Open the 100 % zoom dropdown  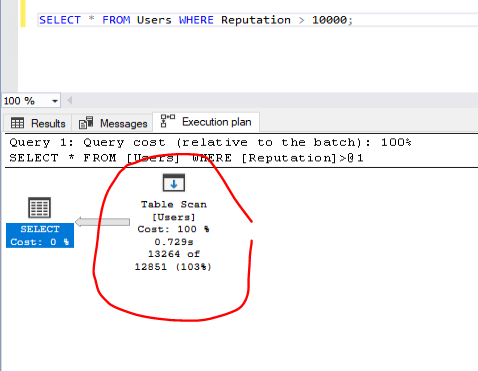55,101
